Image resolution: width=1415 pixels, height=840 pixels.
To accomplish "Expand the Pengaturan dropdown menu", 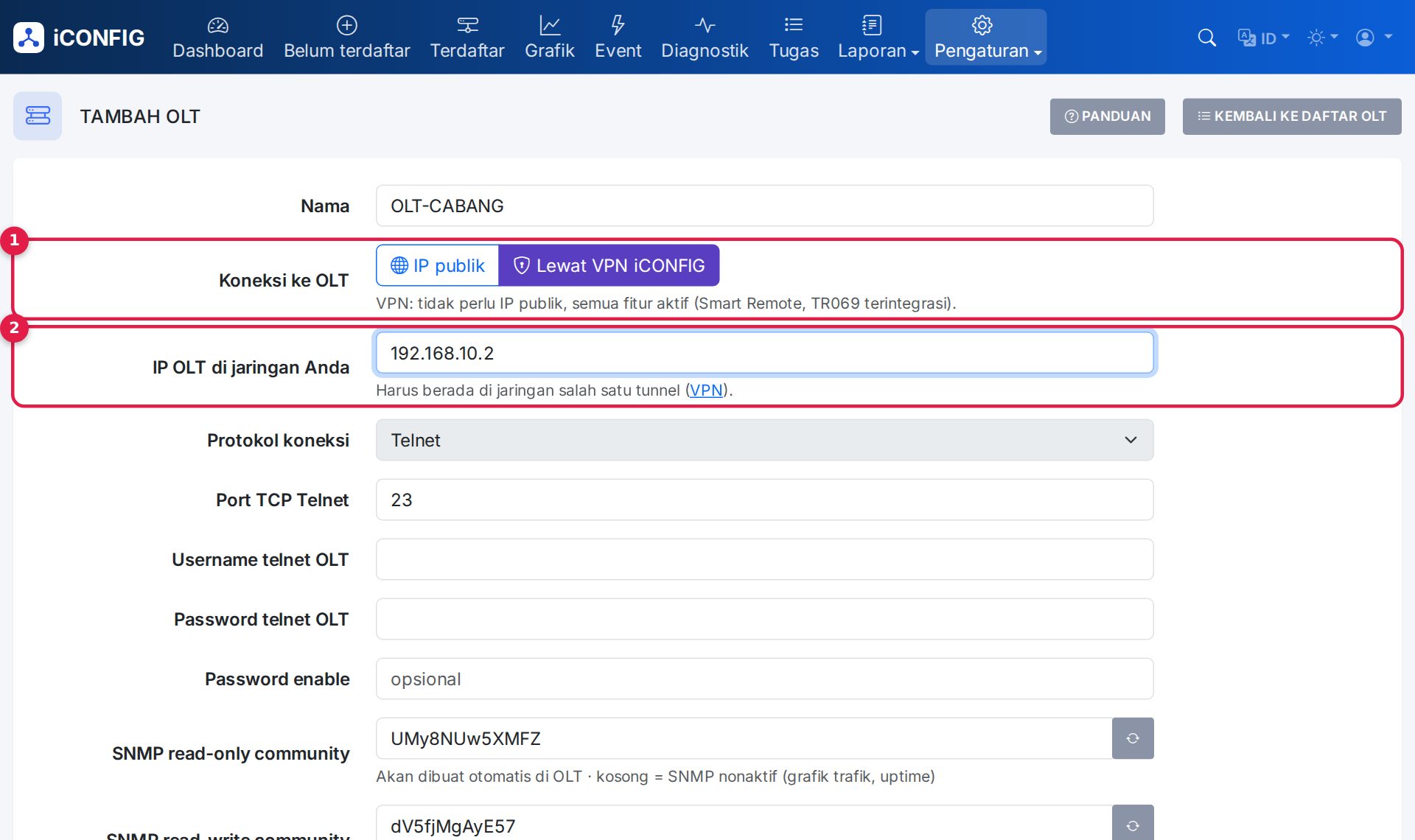I will (986, 38).
